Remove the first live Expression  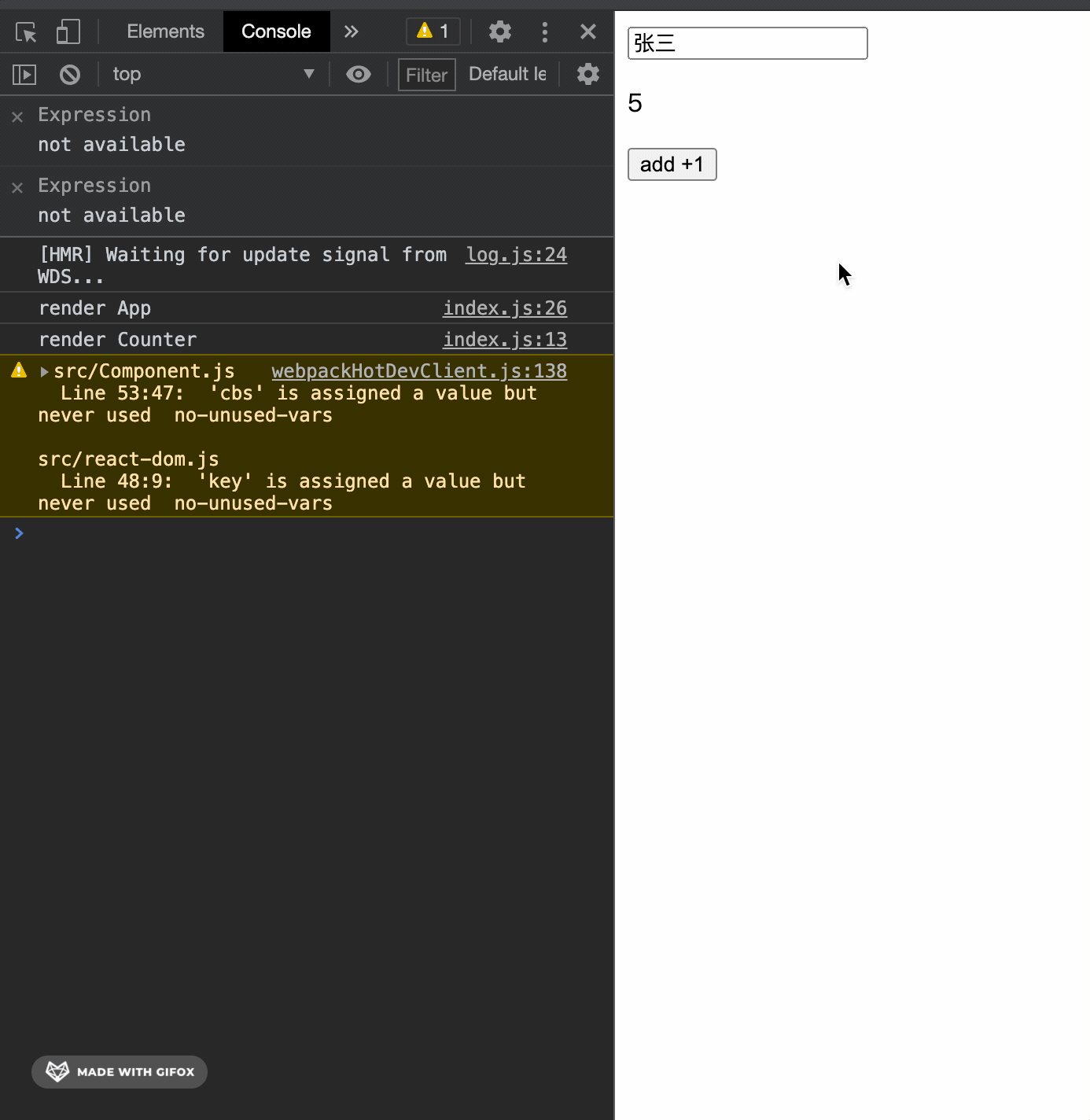point(17,117)
